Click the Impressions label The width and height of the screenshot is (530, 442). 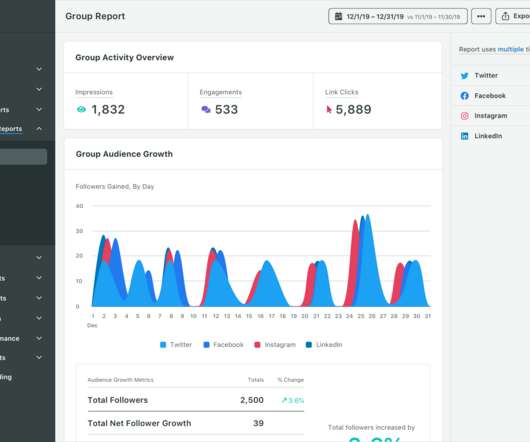(x=94, y=92)
